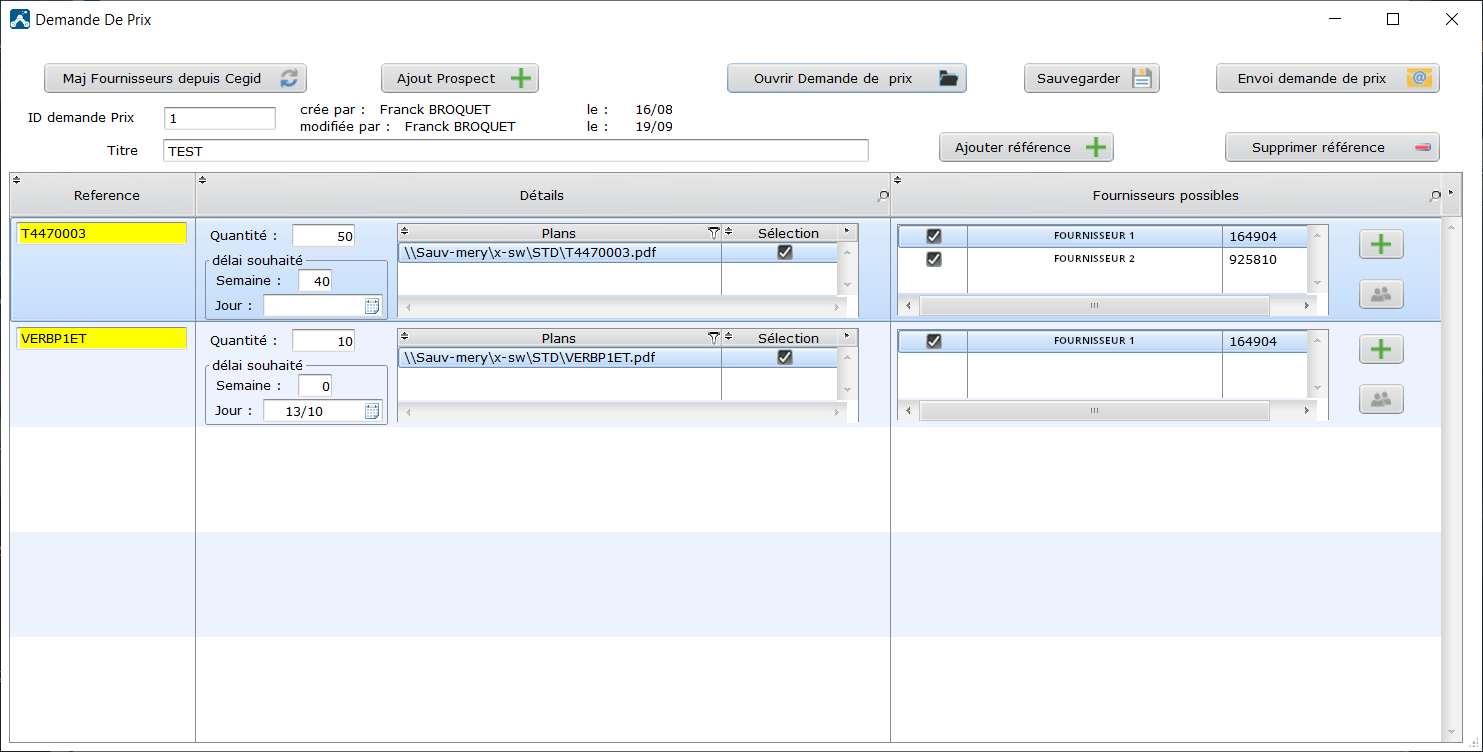Screen dimensions: 1483x752
Task: Select FOURNISSEUR 2 name cell
Action: 1094,259
